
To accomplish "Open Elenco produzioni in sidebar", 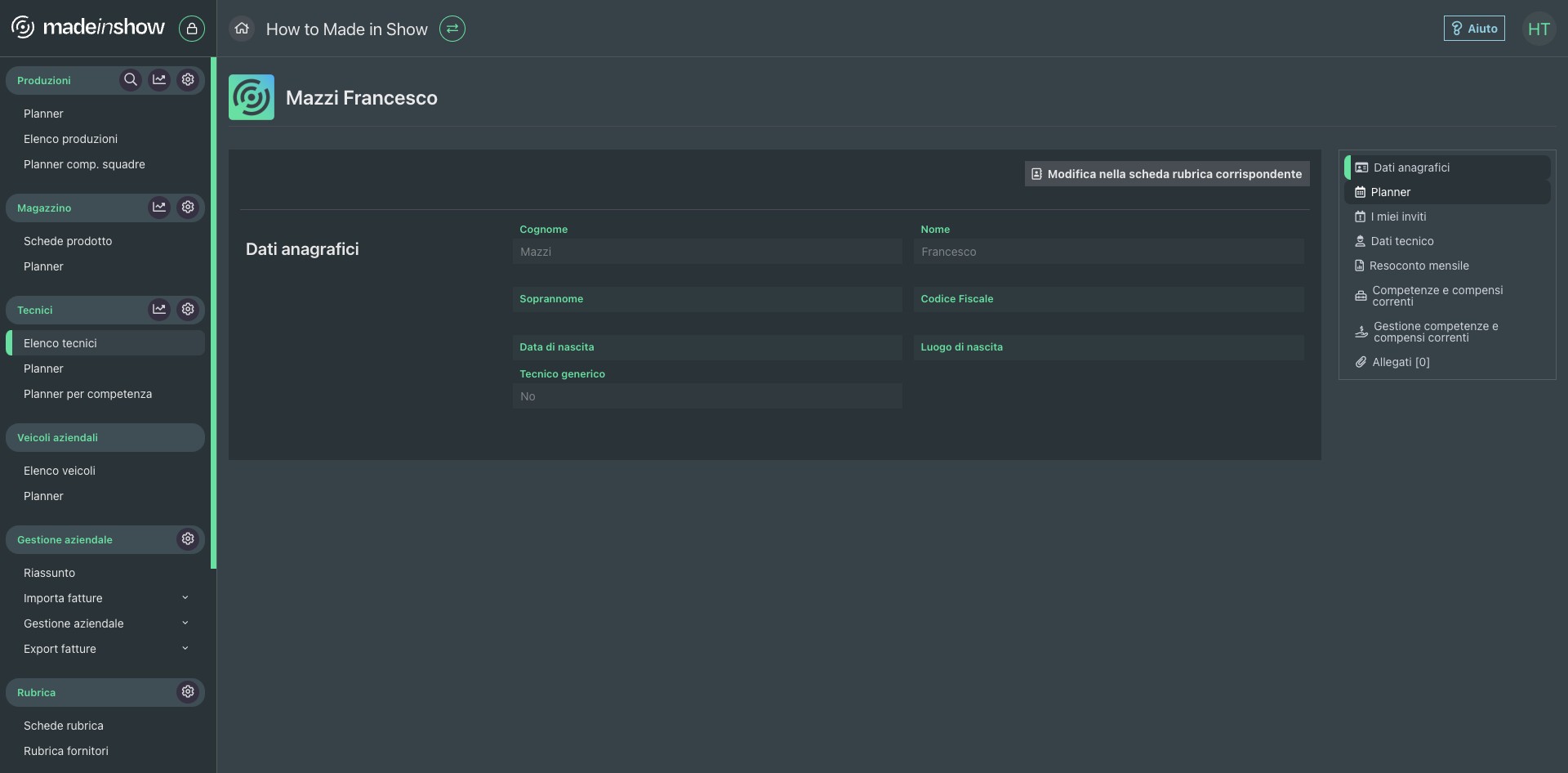I will [70, 139].
